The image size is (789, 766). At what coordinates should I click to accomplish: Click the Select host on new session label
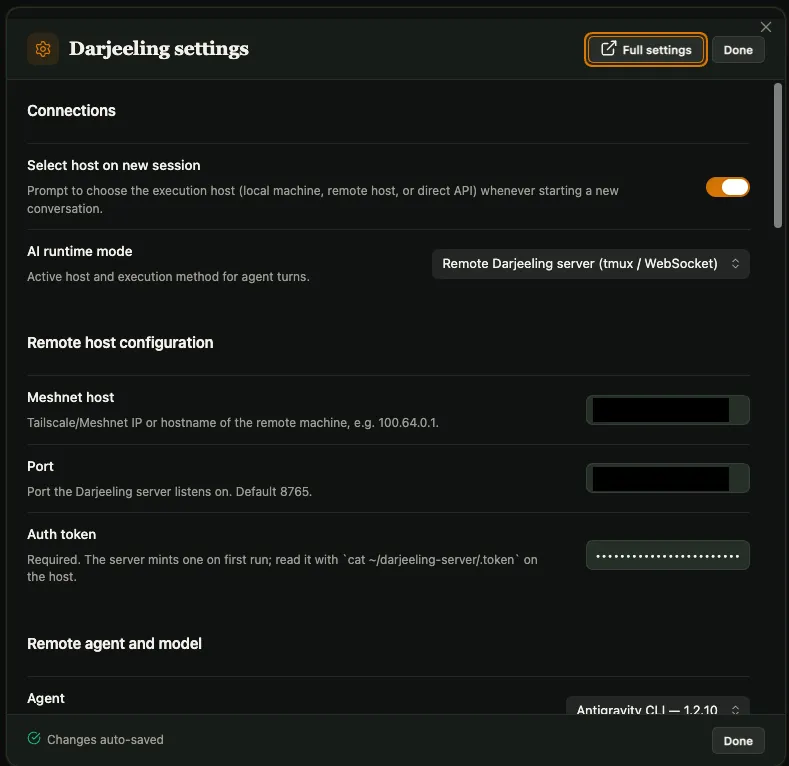(x=114, y=166)
